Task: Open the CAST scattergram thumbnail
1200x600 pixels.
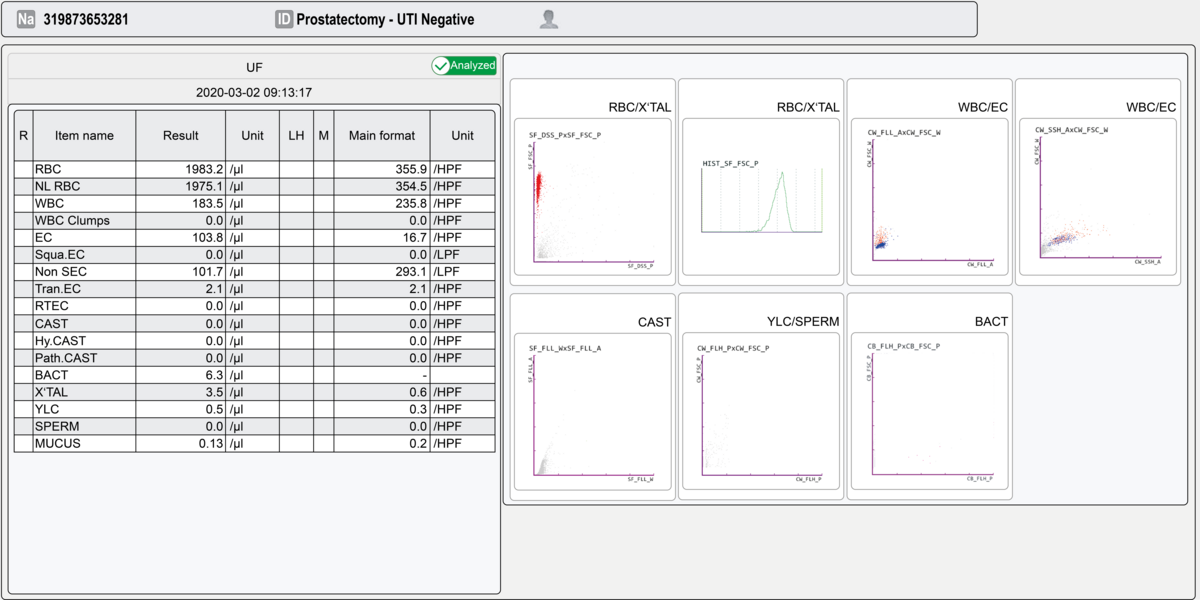Action: click(x=592, y=412)
